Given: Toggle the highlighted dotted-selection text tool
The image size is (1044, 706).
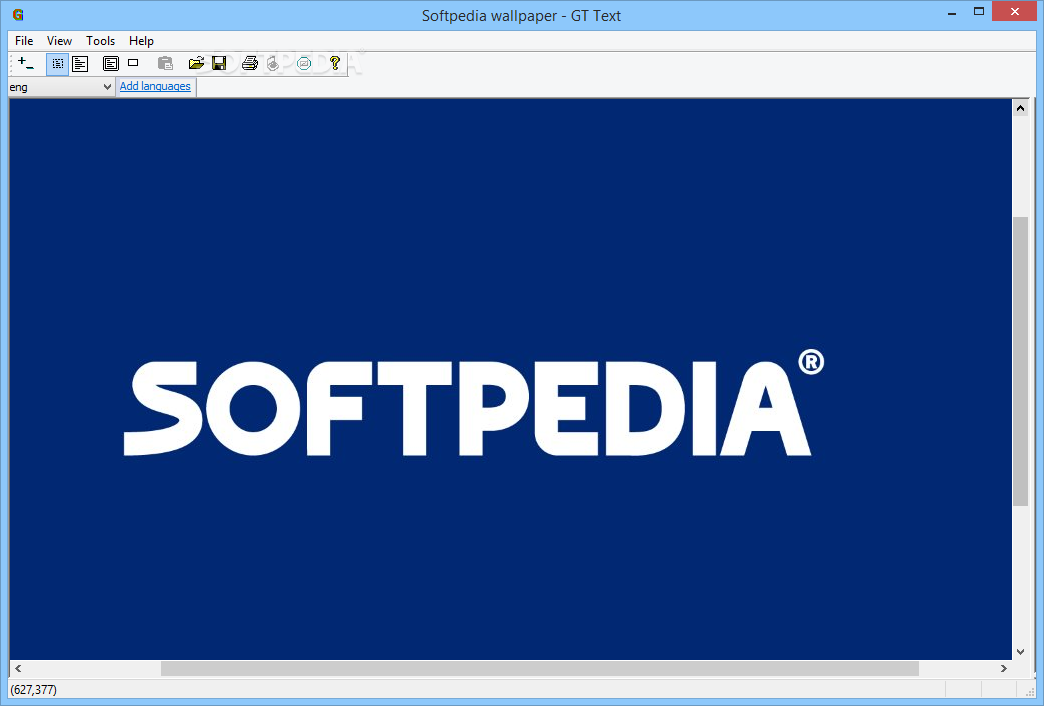Looking at the screenshot, I should click(x=57, y=64).
